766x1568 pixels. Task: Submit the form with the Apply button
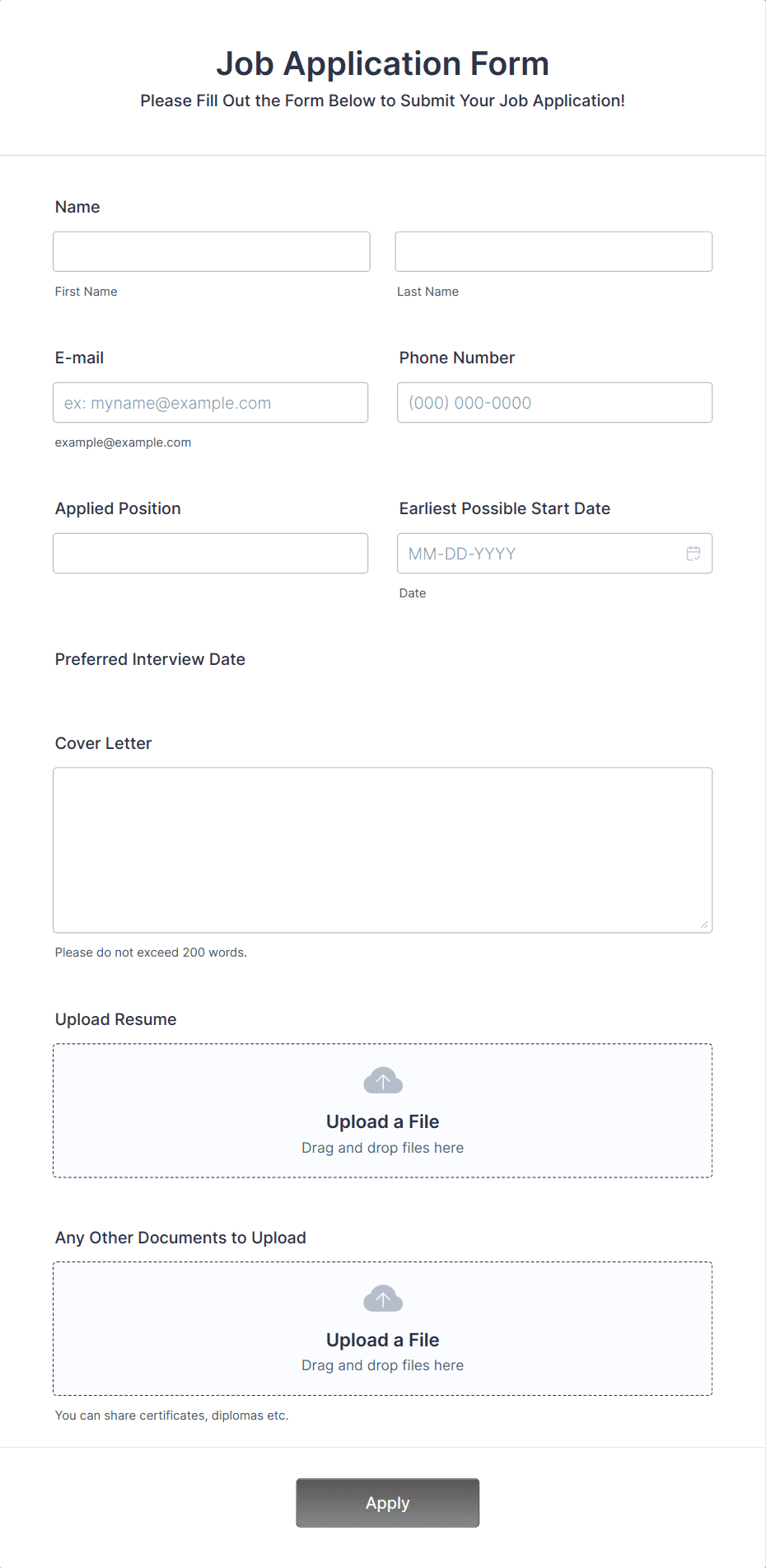388,1503
